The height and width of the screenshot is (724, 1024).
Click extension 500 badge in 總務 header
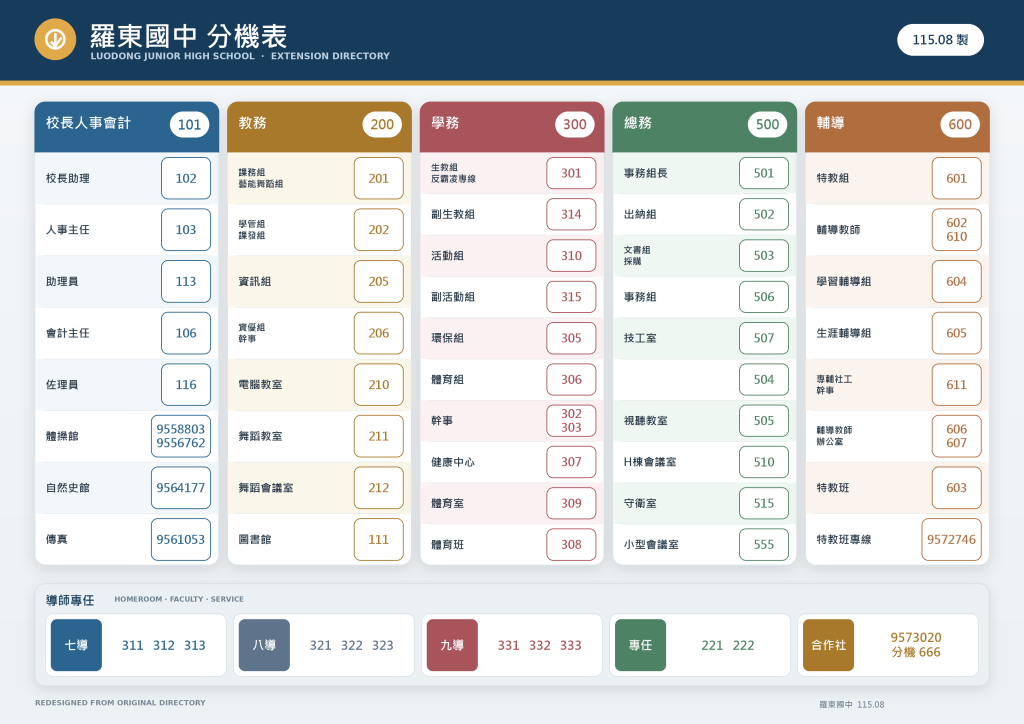(x=767, y=125)
